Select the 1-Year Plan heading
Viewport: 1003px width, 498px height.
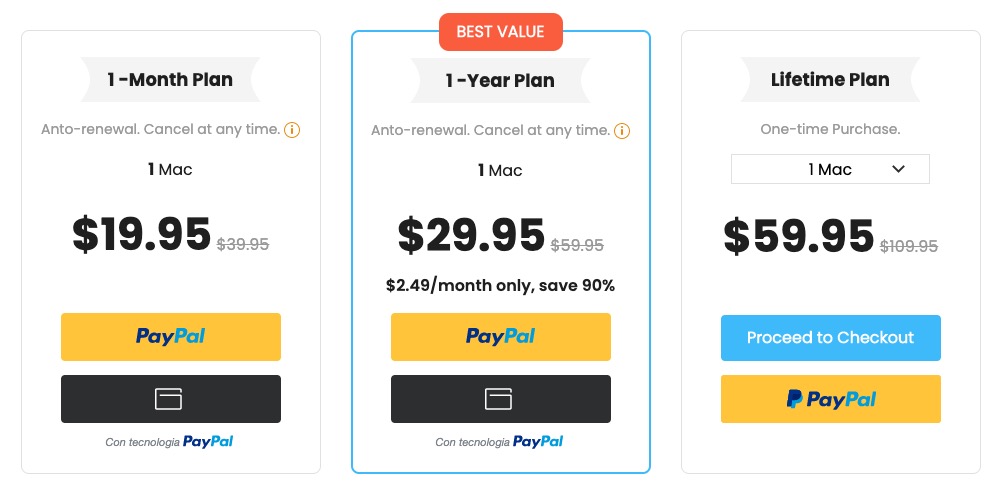(500, 80)
